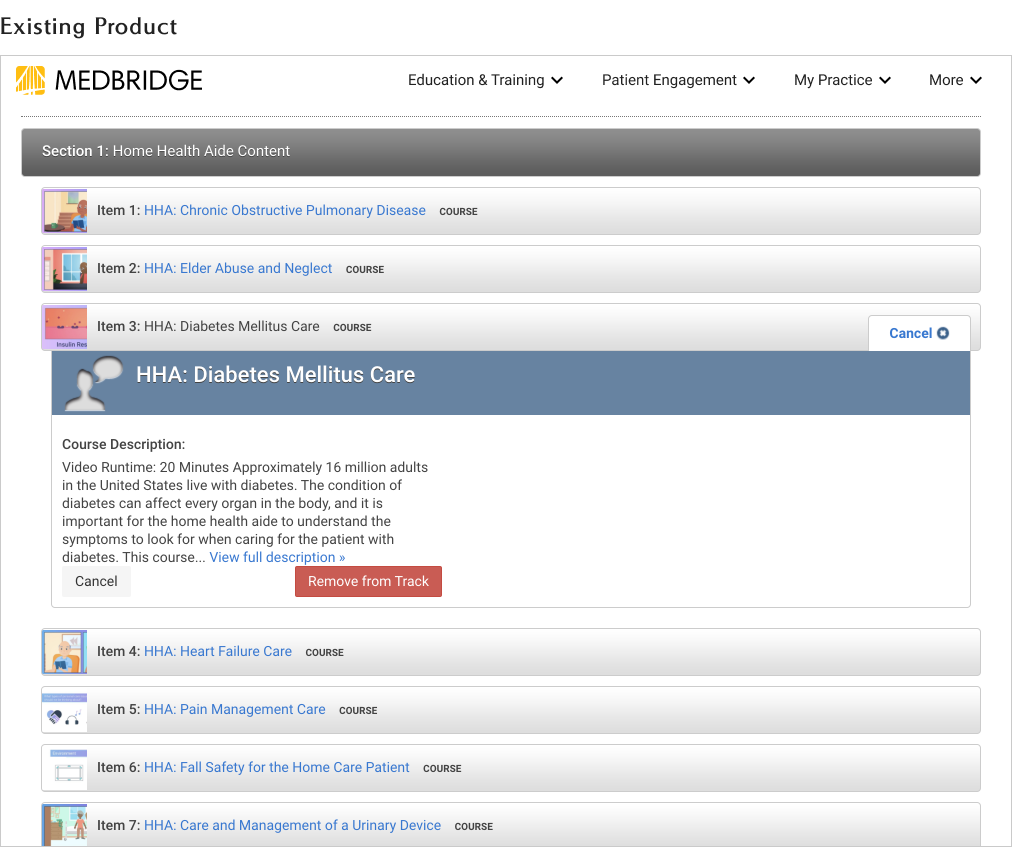Click the Course Description: label

pos(123,444)
